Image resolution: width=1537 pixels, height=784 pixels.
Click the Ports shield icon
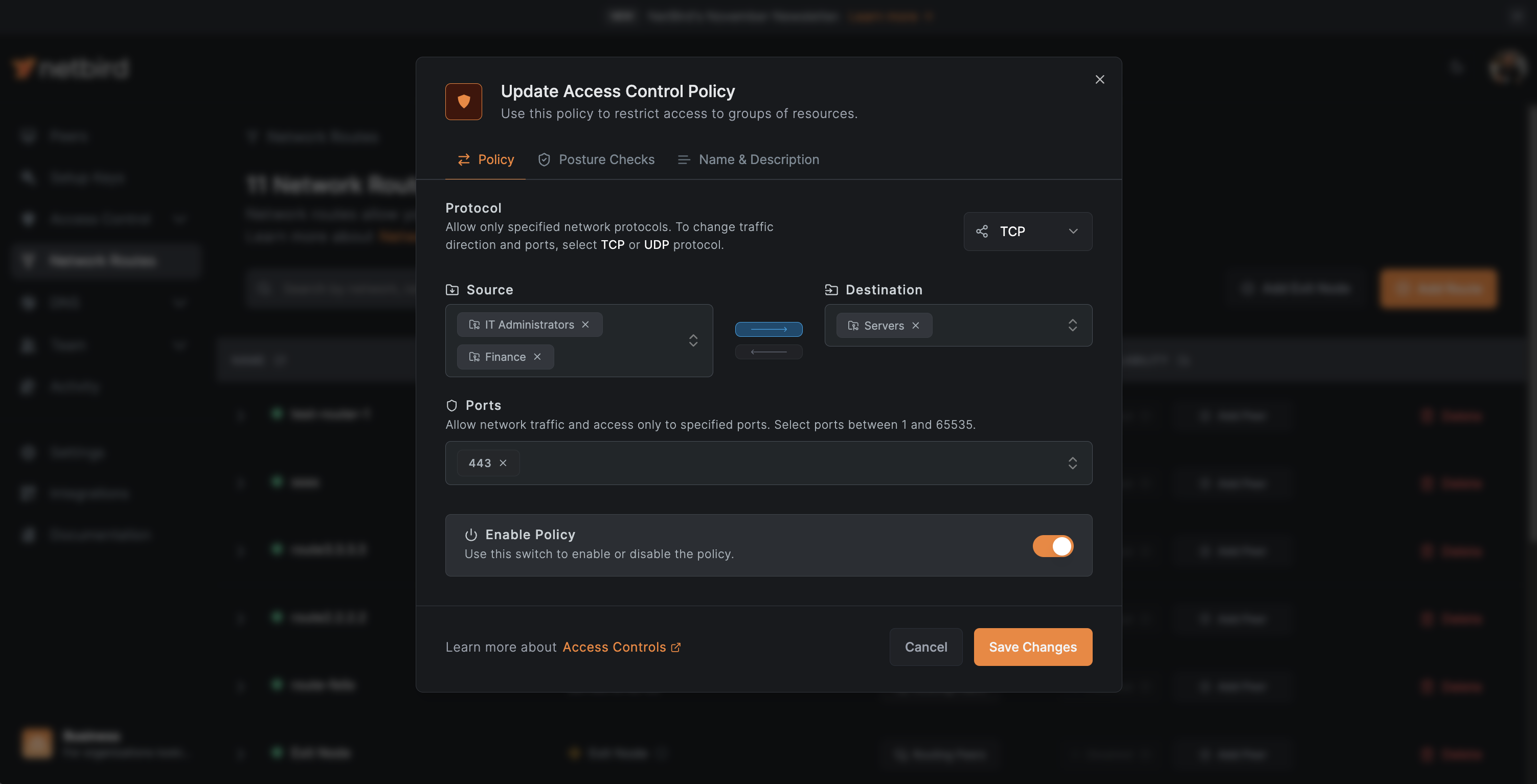pos(451,405)
